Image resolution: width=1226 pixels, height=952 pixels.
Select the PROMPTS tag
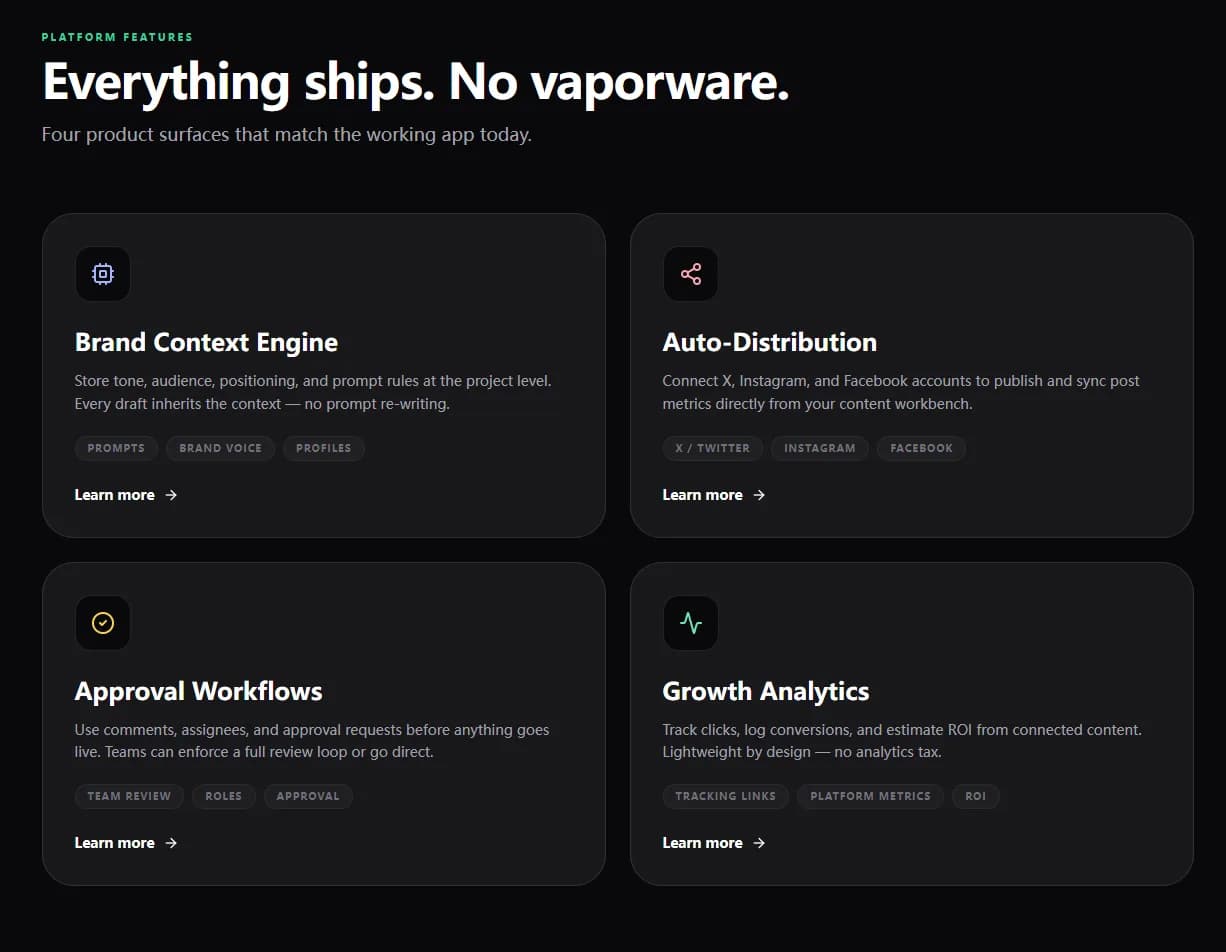[x=116, y=448]
